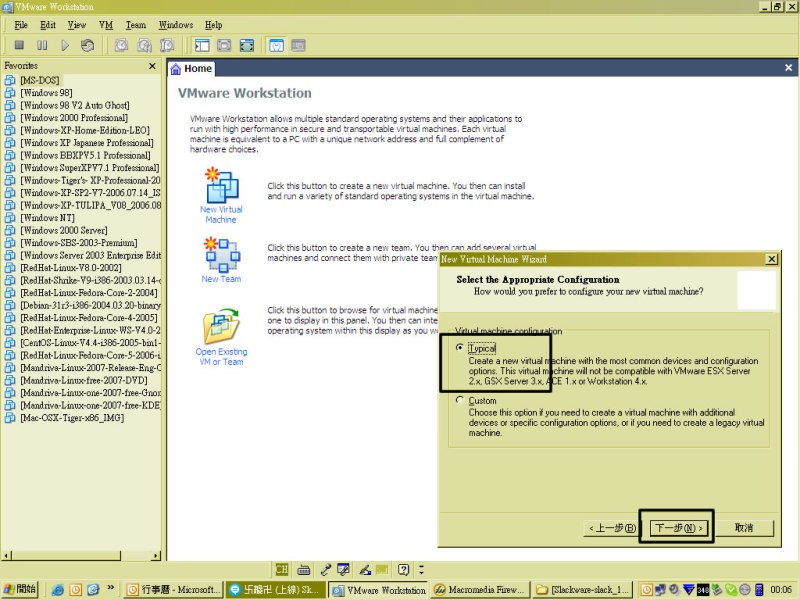Select [RedHat-Linux-V8.0-2002] in Favorites
Viewport: 800px width, 600px height.
71,268
